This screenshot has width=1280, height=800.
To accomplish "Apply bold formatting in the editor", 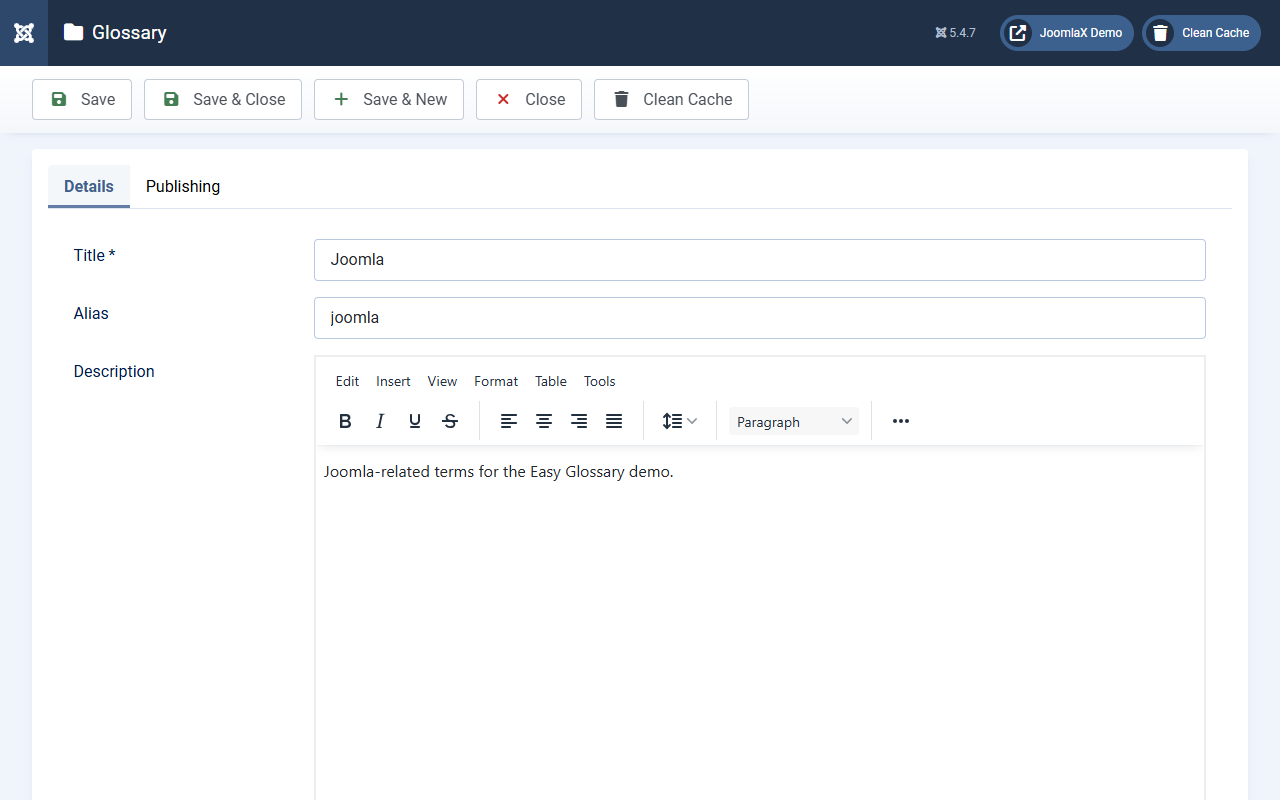I will coord(345,421).
